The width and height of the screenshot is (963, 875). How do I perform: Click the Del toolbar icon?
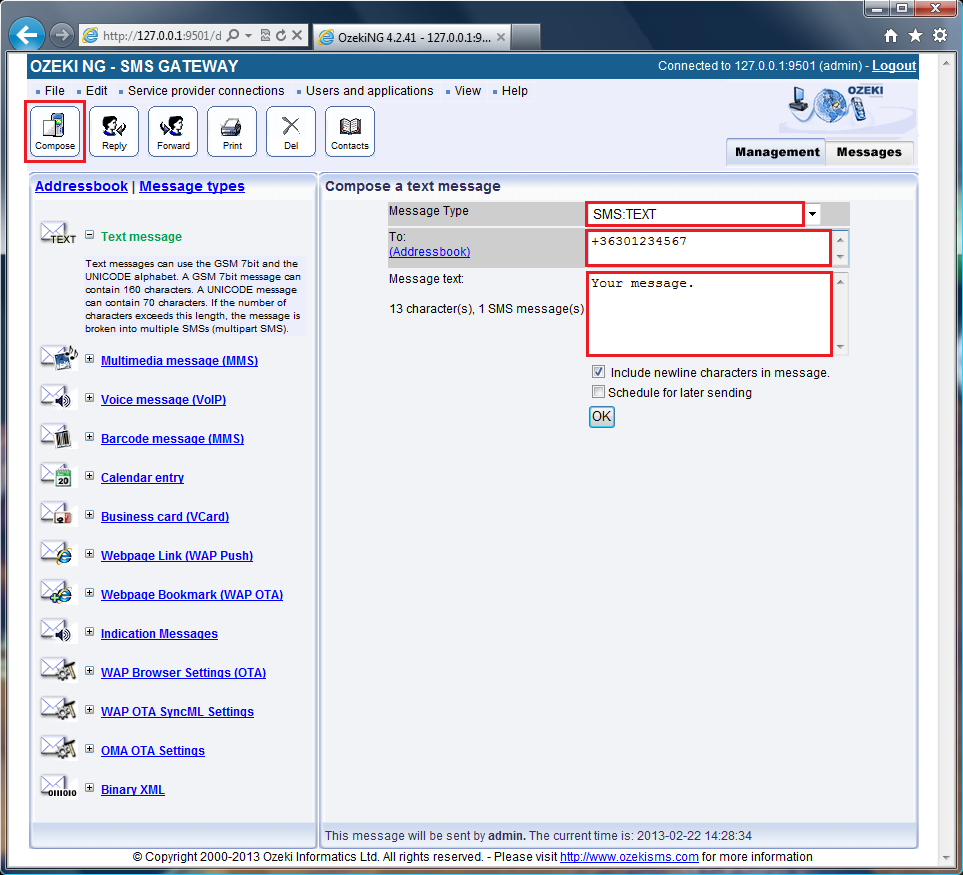[291, 131]
